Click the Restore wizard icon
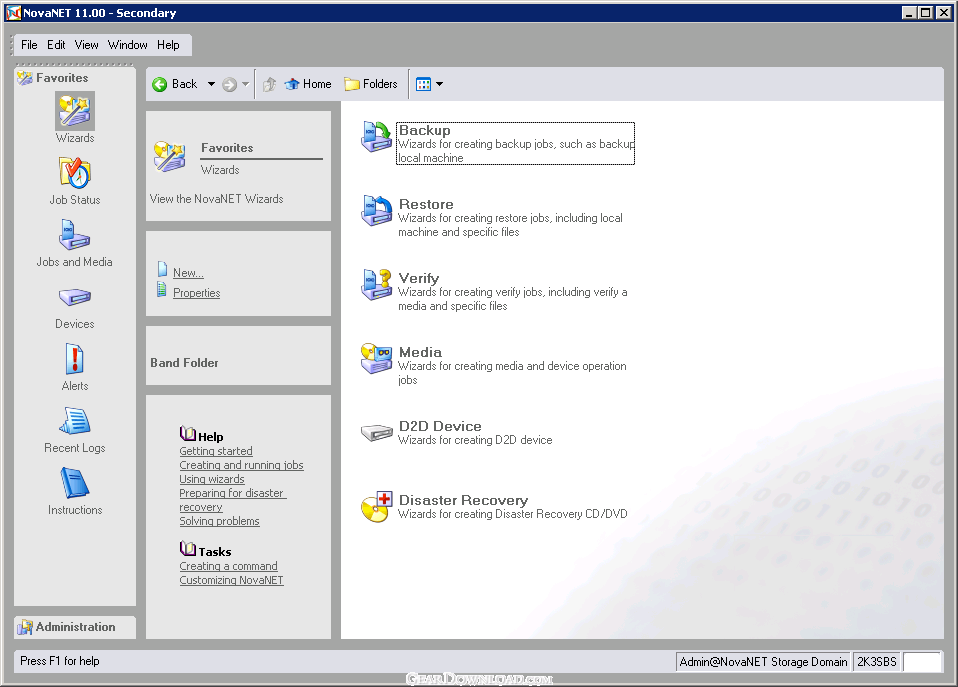This screenshot has width=958, height=687. pyautogui.click(x=376, y=210)
